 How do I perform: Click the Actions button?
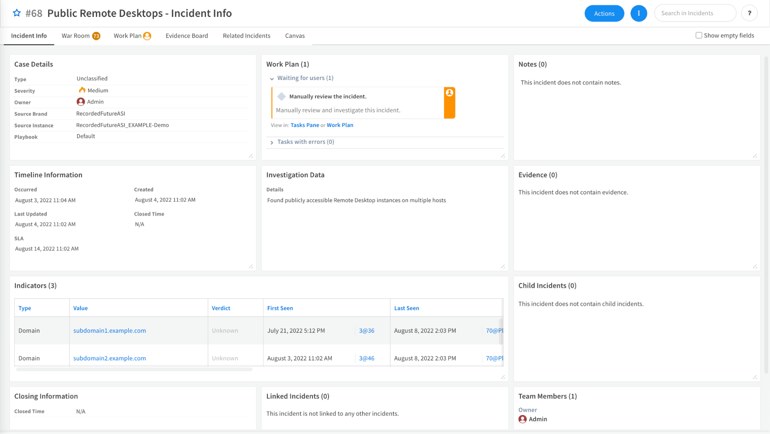604,13
